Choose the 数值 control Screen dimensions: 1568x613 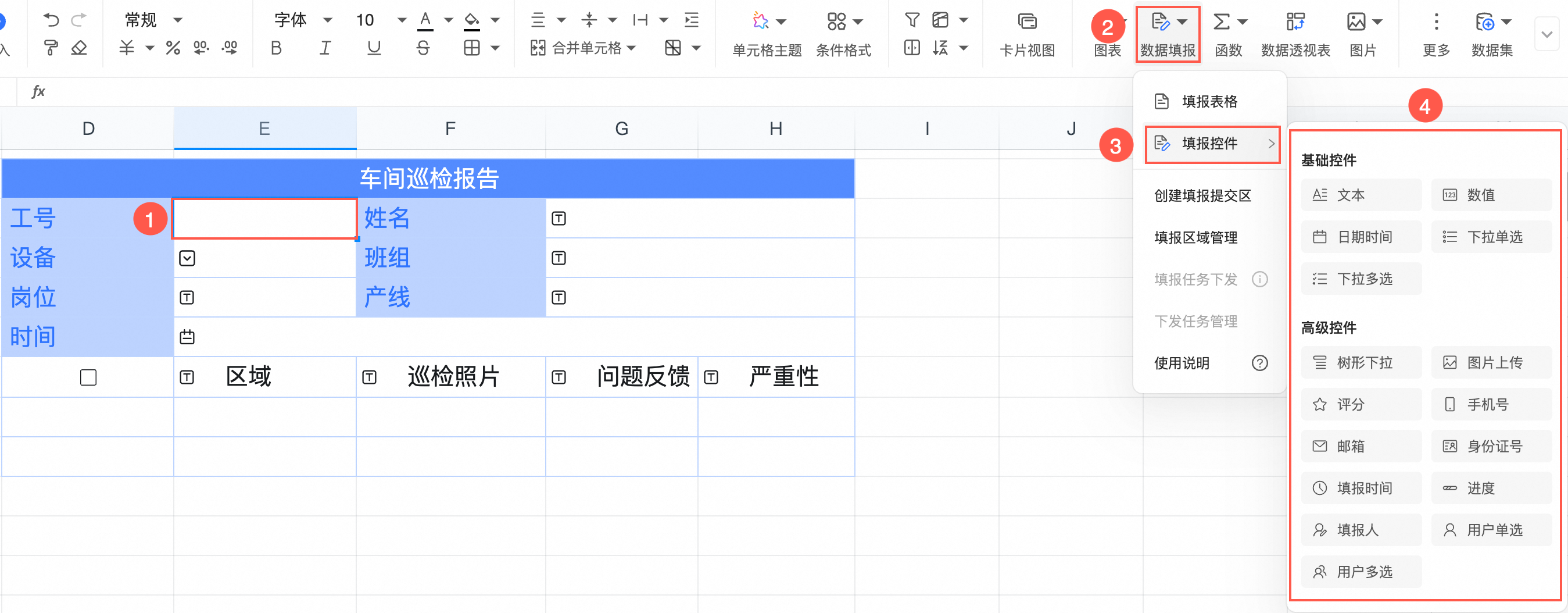click(1491, 195)
